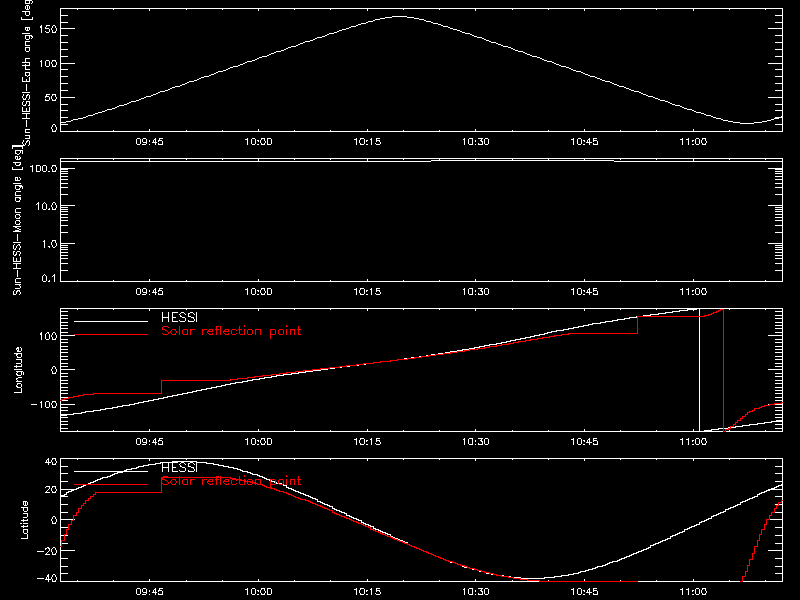Click the -40 tick on Latitude axis
Image resolution: width=800 pixels, height=600 pixels.
click(47, 579)
